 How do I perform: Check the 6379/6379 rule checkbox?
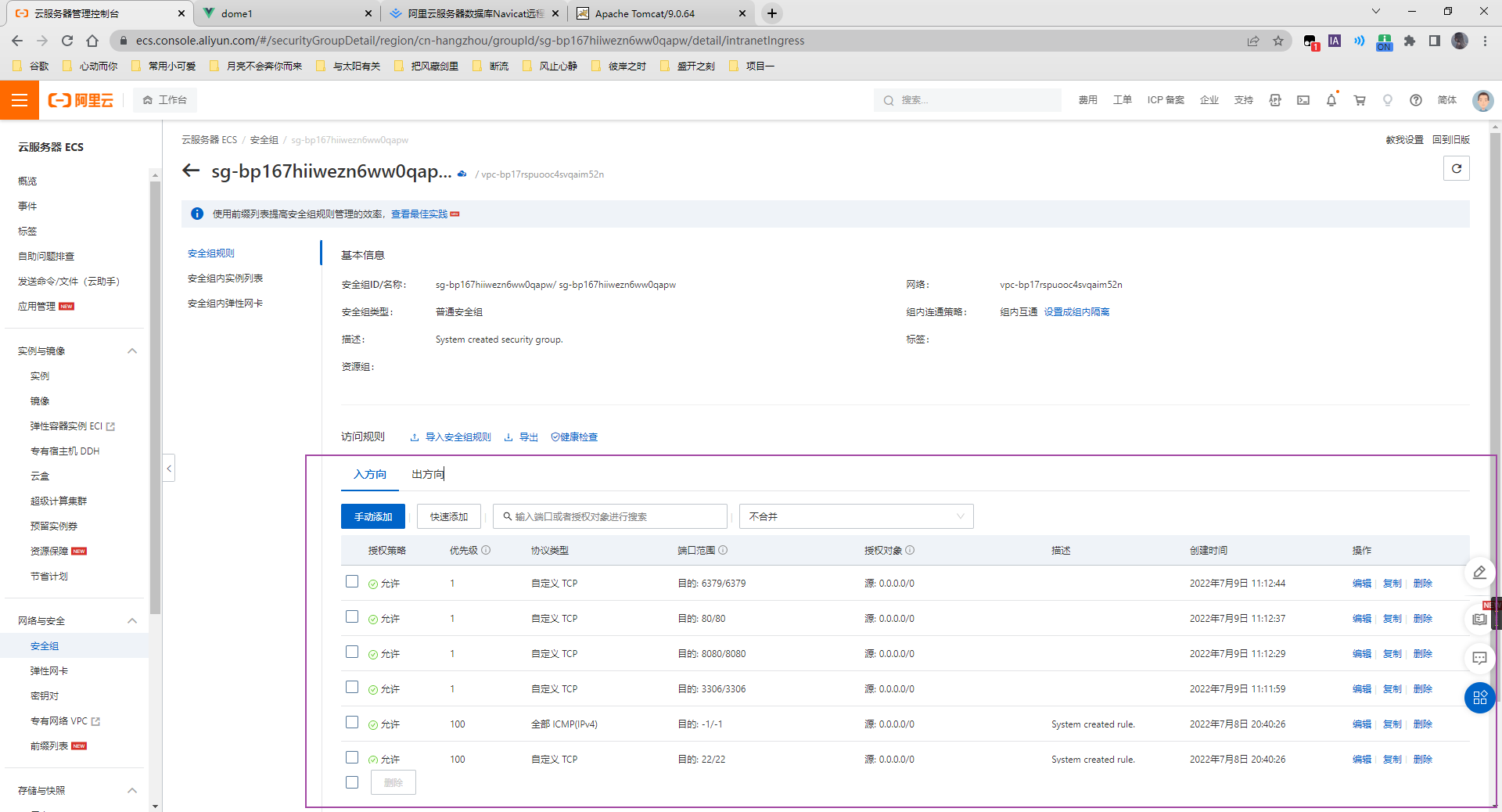click(x=352, y=581)
